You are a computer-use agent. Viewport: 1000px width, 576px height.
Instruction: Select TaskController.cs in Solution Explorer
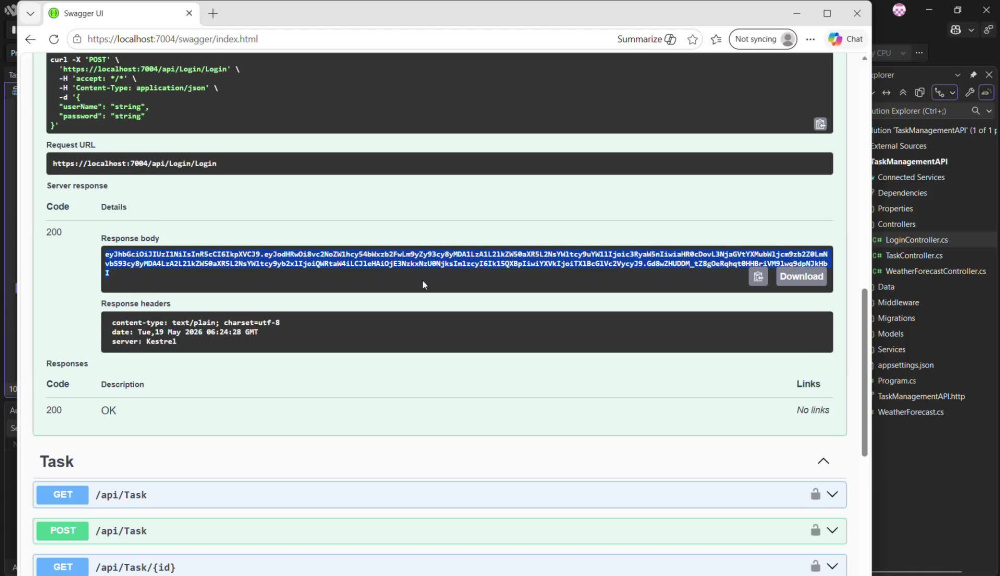(913, 255)
